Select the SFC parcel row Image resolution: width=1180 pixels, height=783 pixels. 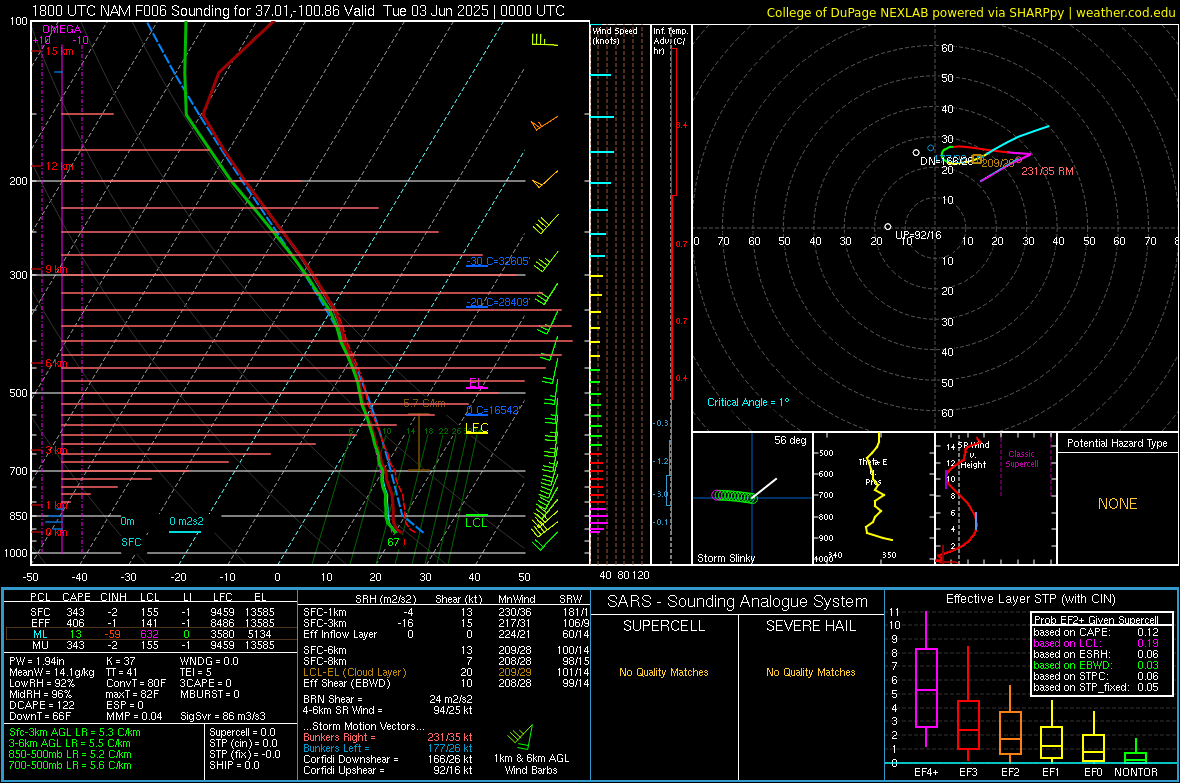[x=150, y=612]
